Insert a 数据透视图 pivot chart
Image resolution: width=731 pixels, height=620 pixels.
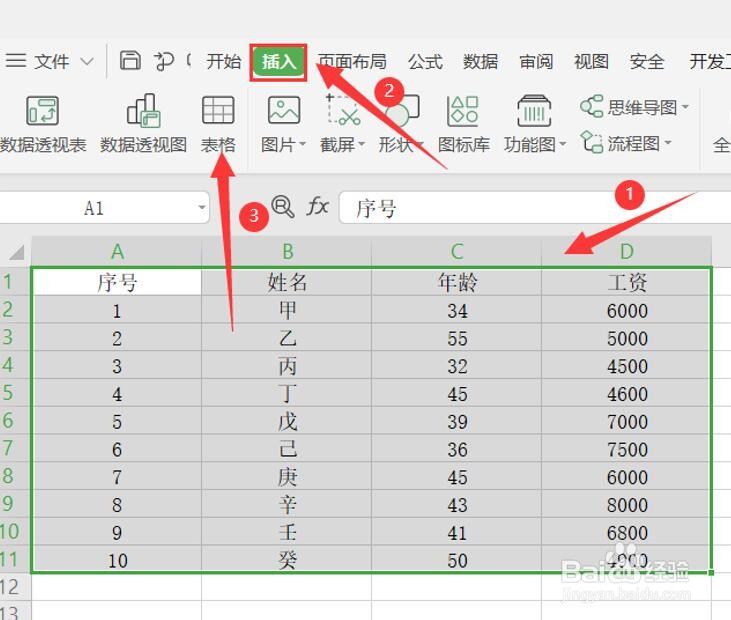[144, 124]
